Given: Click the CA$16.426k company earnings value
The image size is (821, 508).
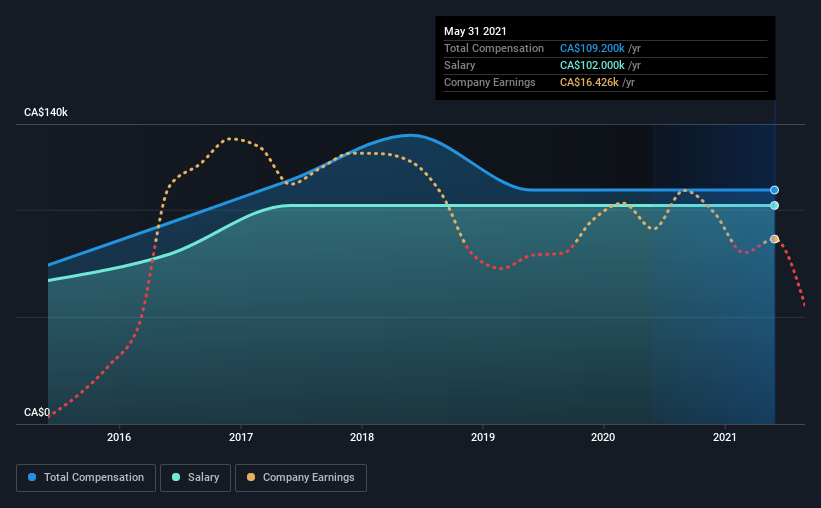Looking at the screenshot, I should point(589,82).
